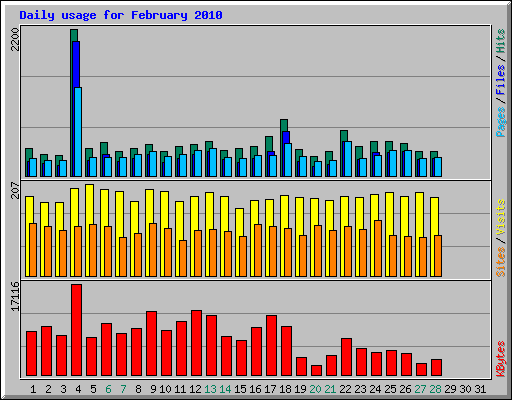Click the green day 14 axis label

(x=225, y=389)
